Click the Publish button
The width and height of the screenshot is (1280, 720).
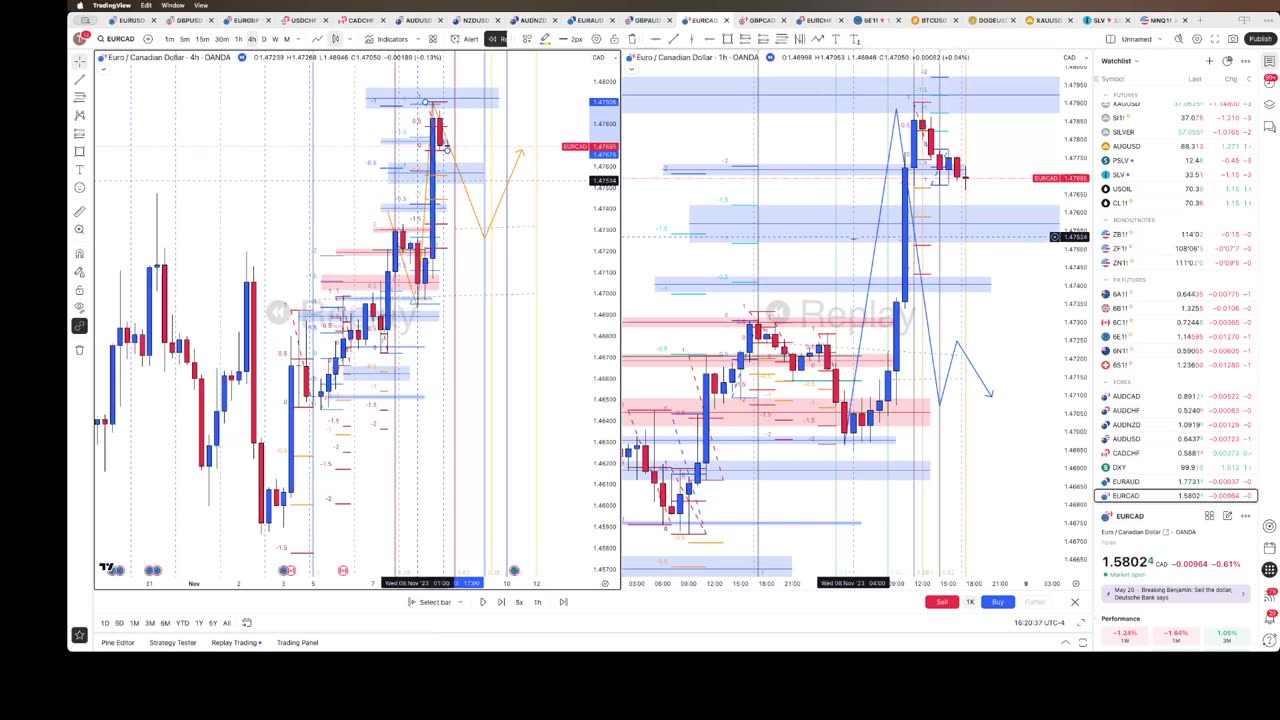pos(1260,39)
